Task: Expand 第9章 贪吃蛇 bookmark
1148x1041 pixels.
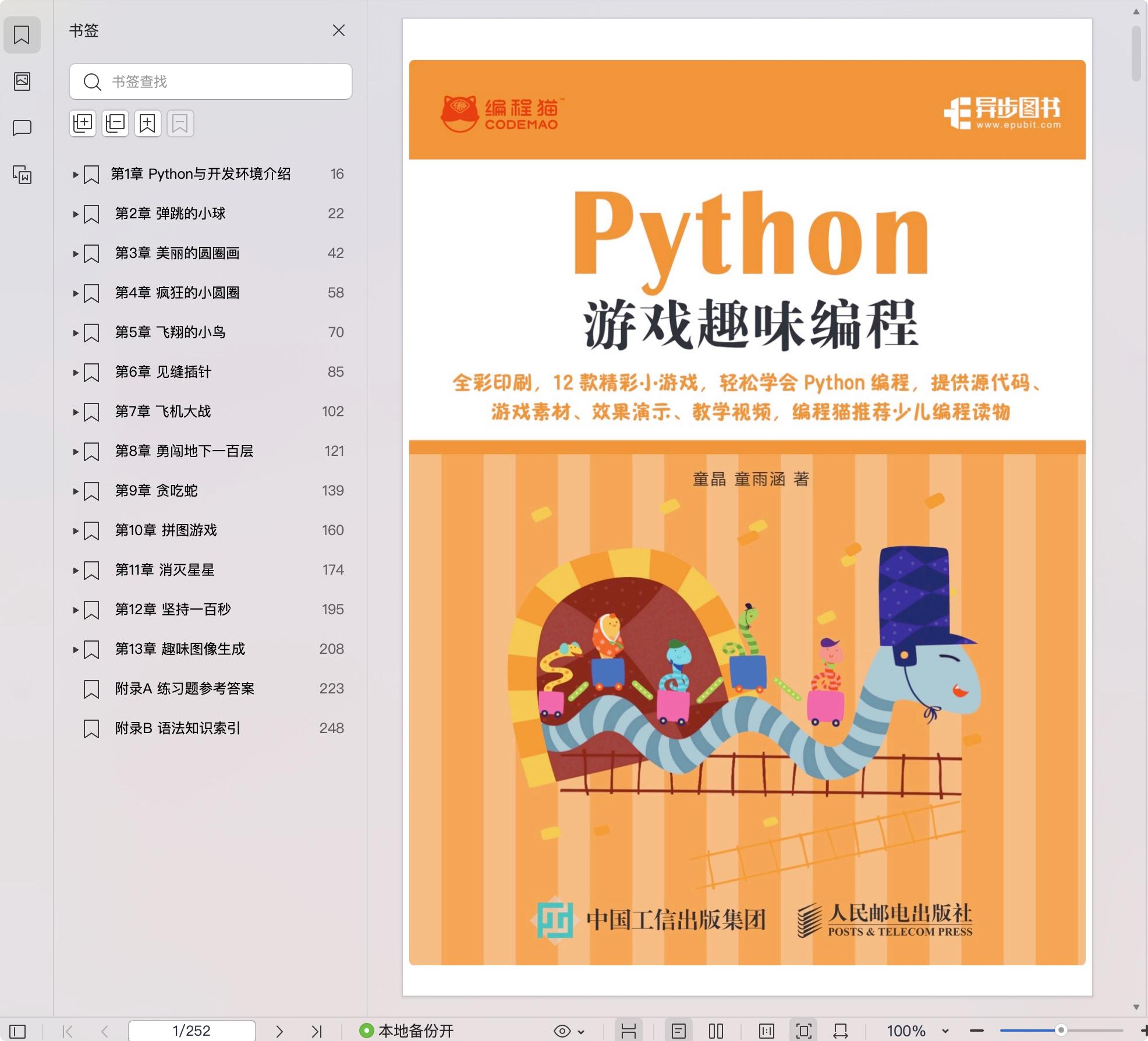Action: [76, 491]
